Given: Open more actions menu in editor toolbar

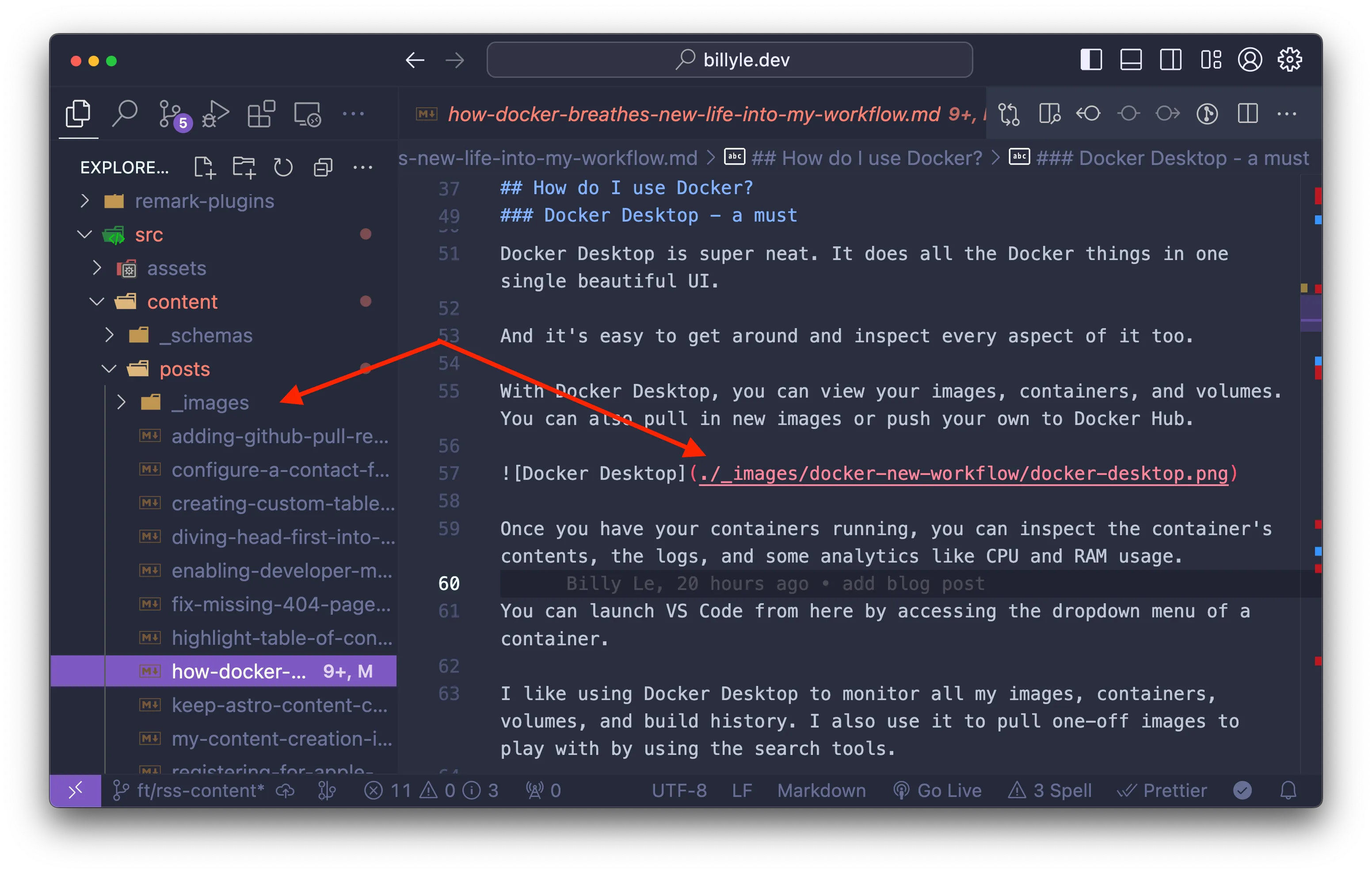Looking at the screenshot, I should pos(1287,114).
